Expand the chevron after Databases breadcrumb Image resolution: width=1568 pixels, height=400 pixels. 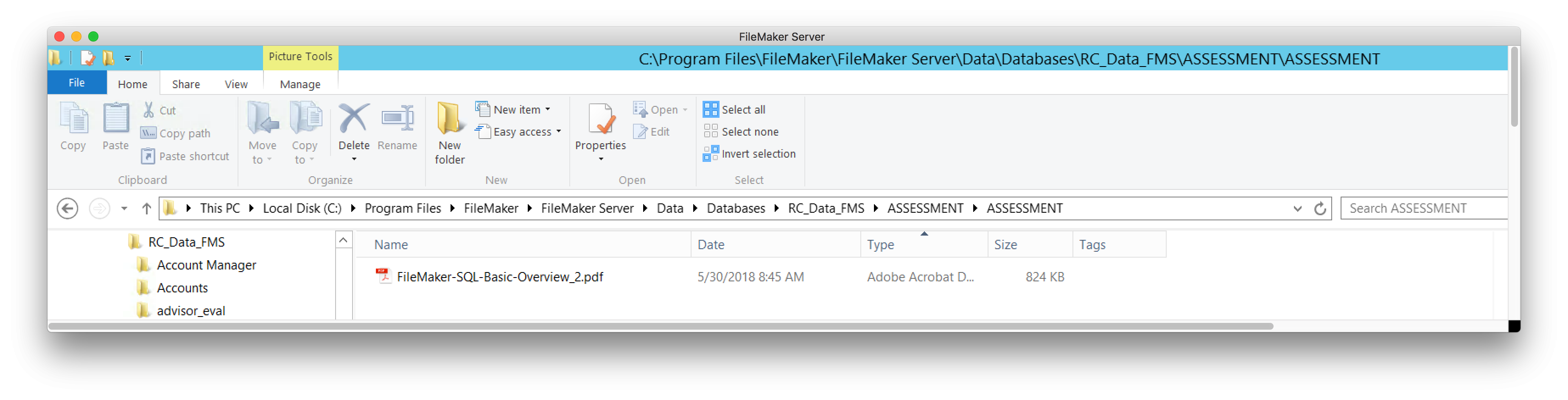(x=777, y=208)
